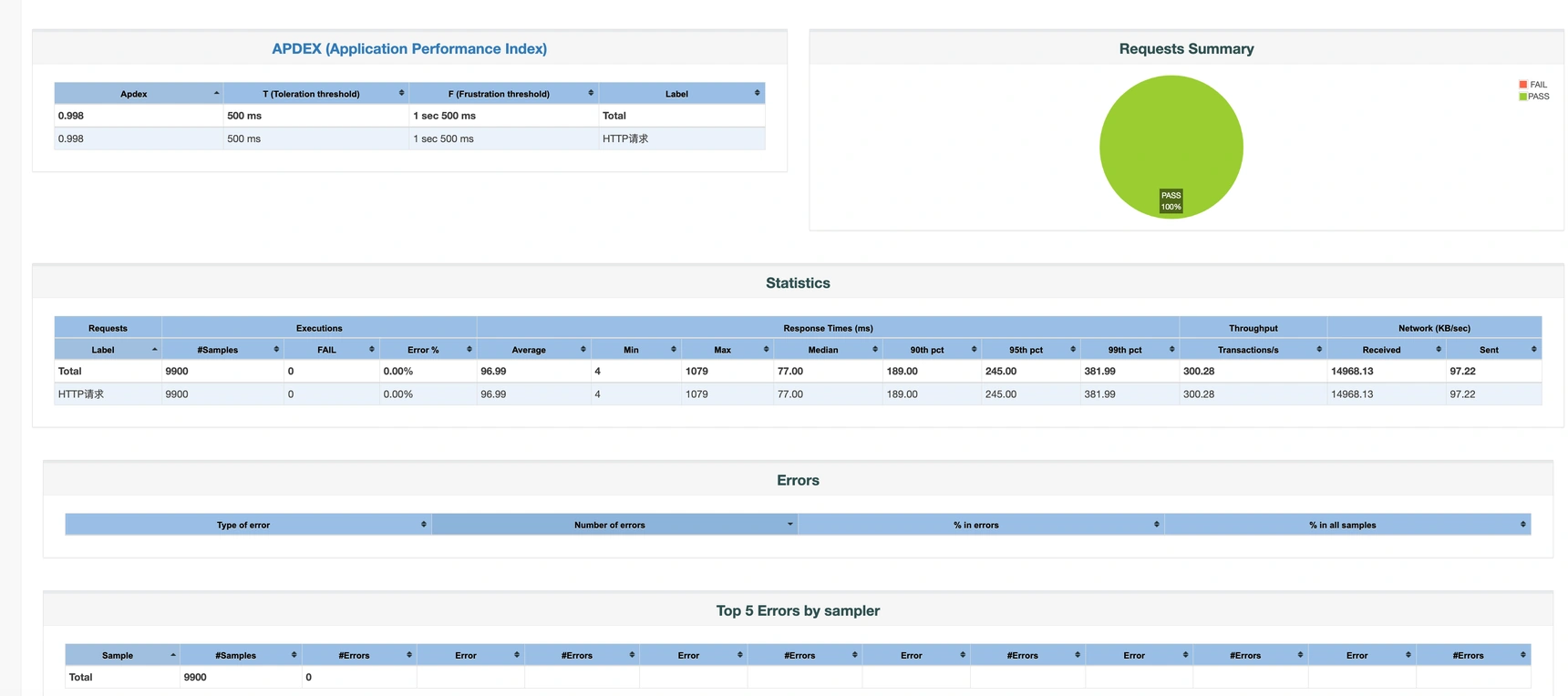Select Top 5 Errors by sampler heading
Viewport: 1568px width, 696px height.
click(x=798, y=610)
